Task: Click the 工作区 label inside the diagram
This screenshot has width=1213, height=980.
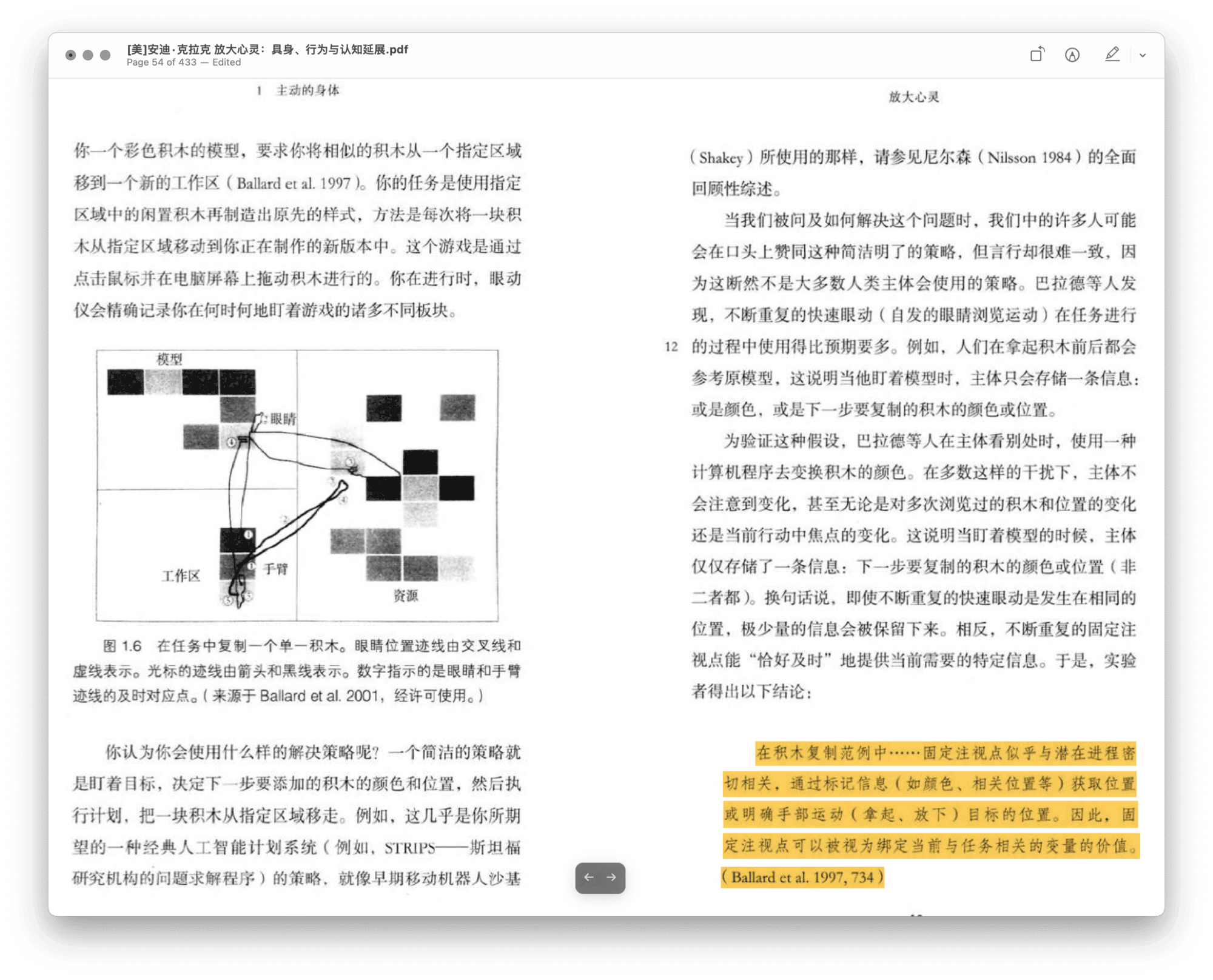Action: coord(181,576)
